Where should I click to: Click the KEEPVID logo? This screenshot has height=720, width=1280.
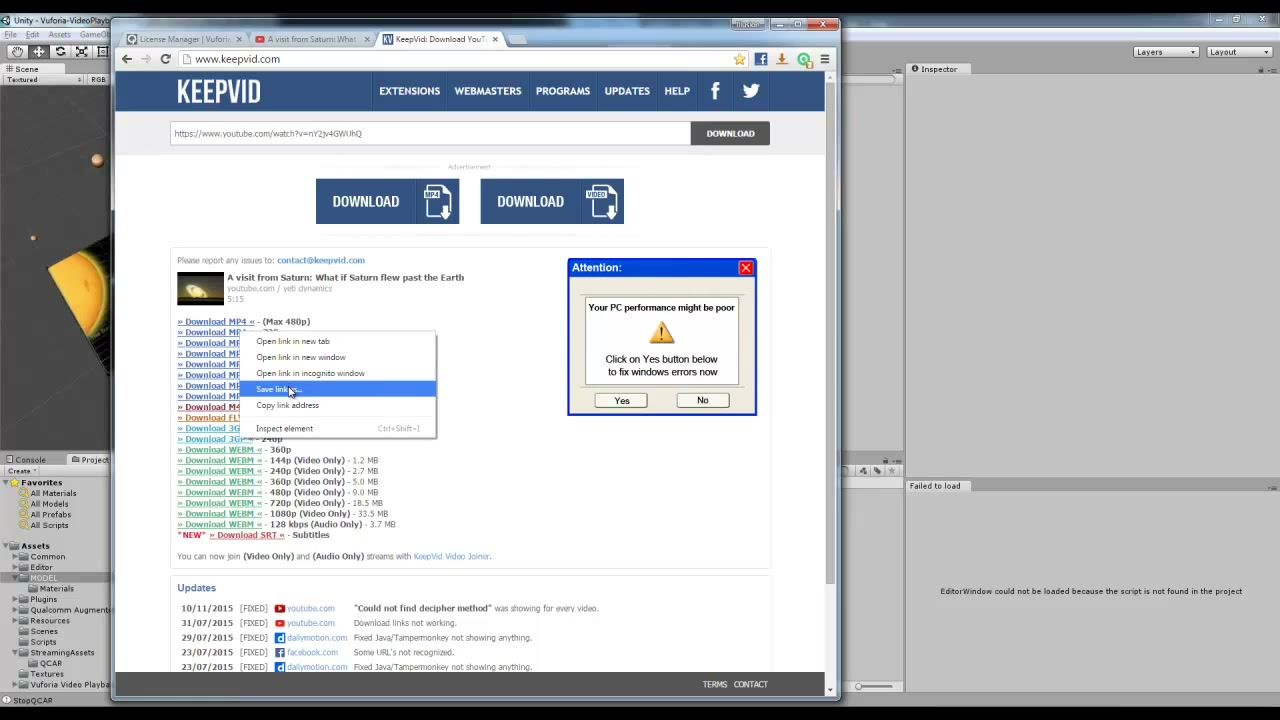(x=219, y=91)
